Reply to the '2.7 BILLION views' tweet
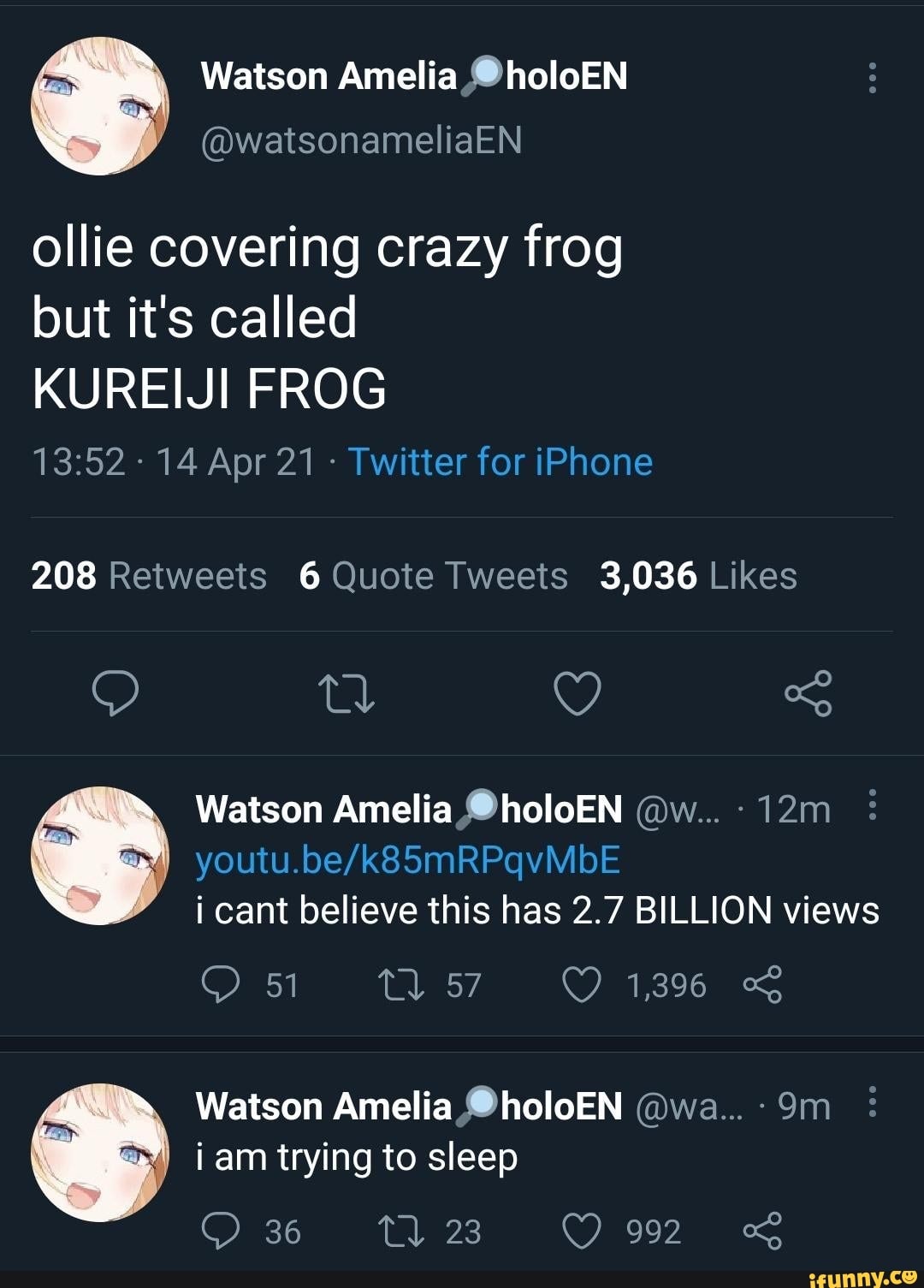The image size is (924, 1288). click(x=224, y=984)
